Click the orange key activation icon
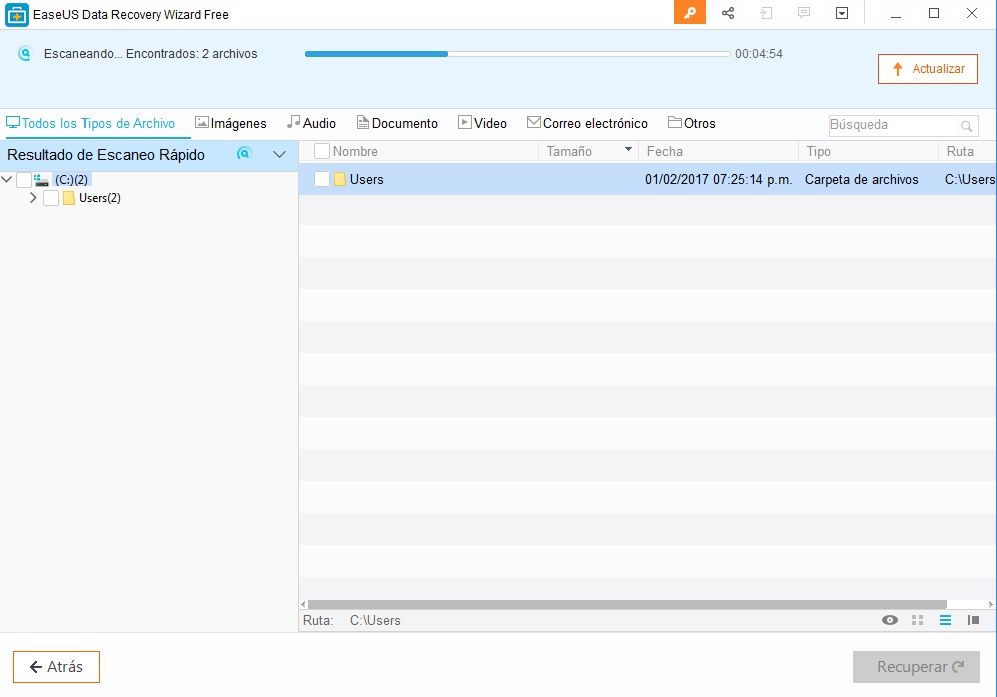The image size is (997, 697). 690,14
